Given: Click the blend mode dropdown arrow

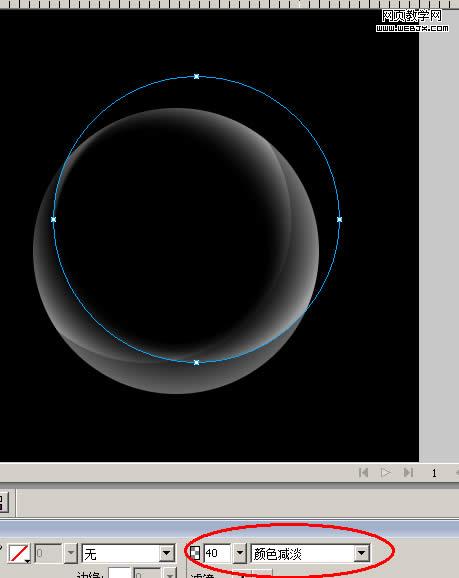Looking at the screenshot, I should 361,553.
